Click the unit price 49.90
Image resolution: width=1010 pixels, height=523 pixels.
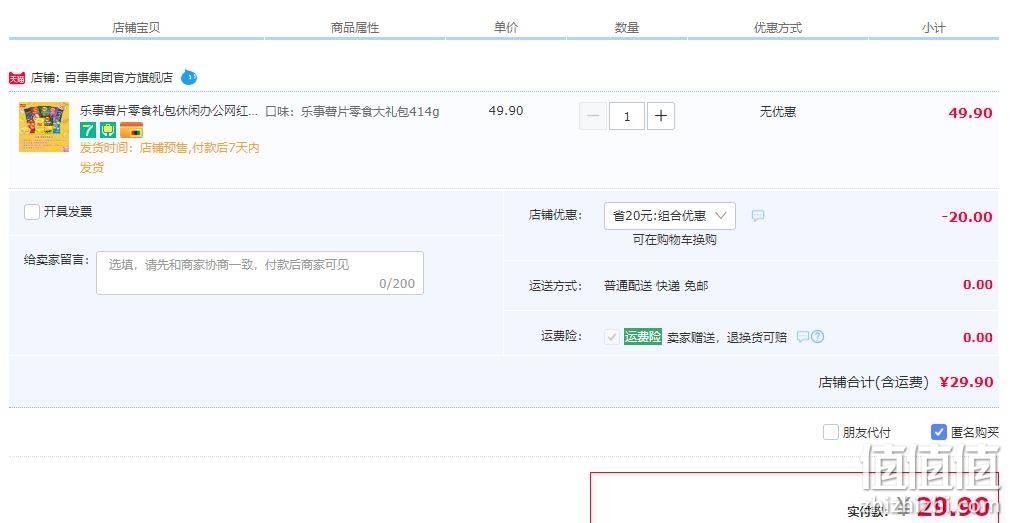[506, 111]
